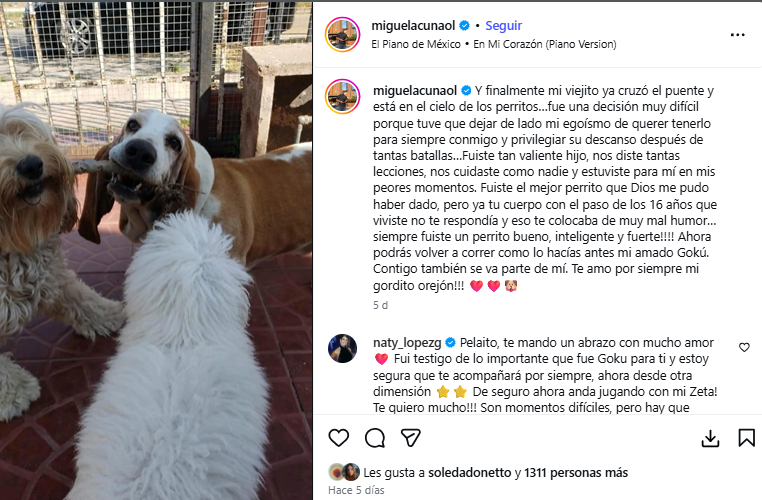Follow miguelacunaol via Seguir link
This screenshot has height=500, width=762.
[x=503, y=25]
